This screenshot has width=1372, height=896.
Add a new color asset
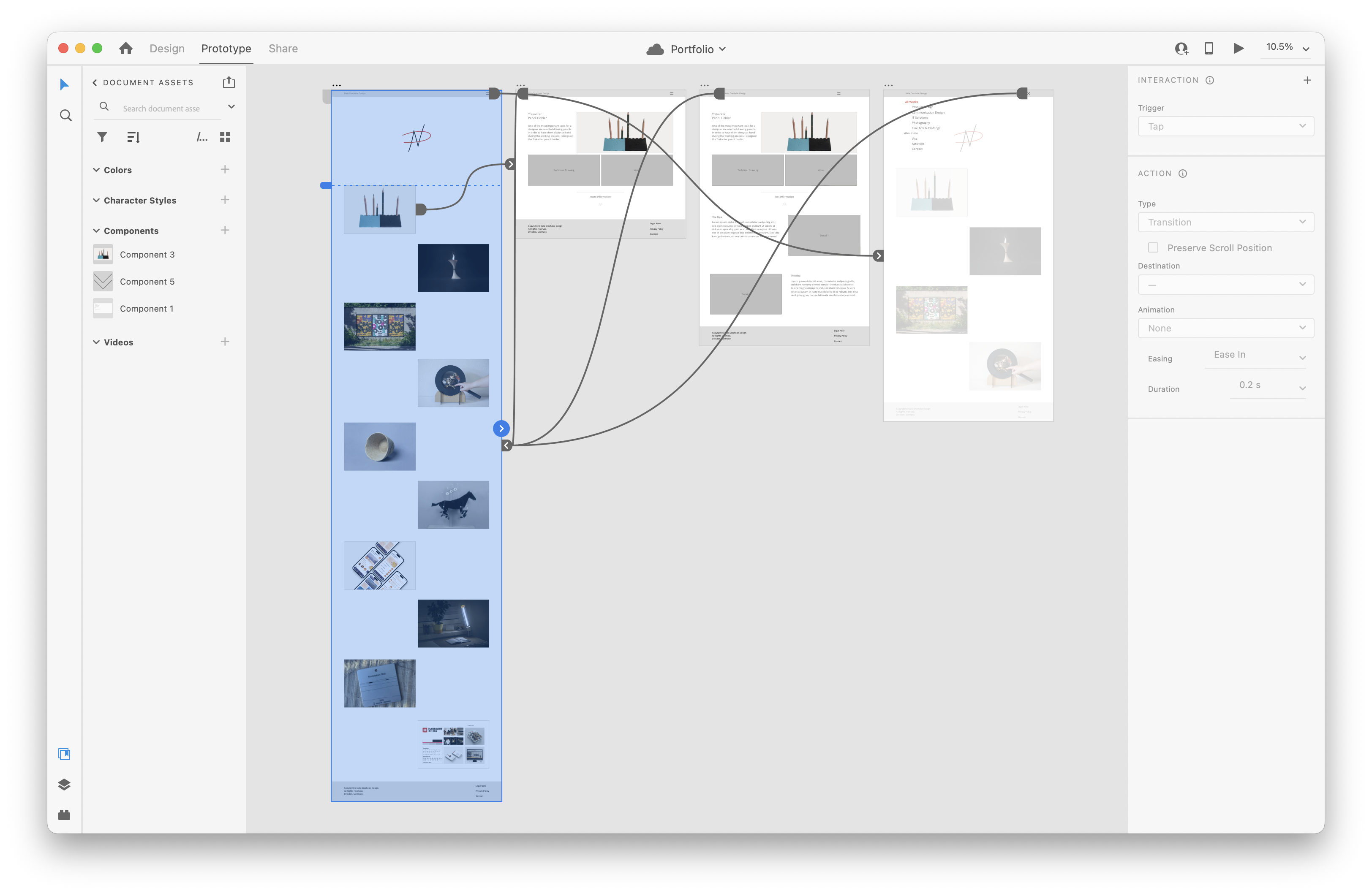coord(225,169)
